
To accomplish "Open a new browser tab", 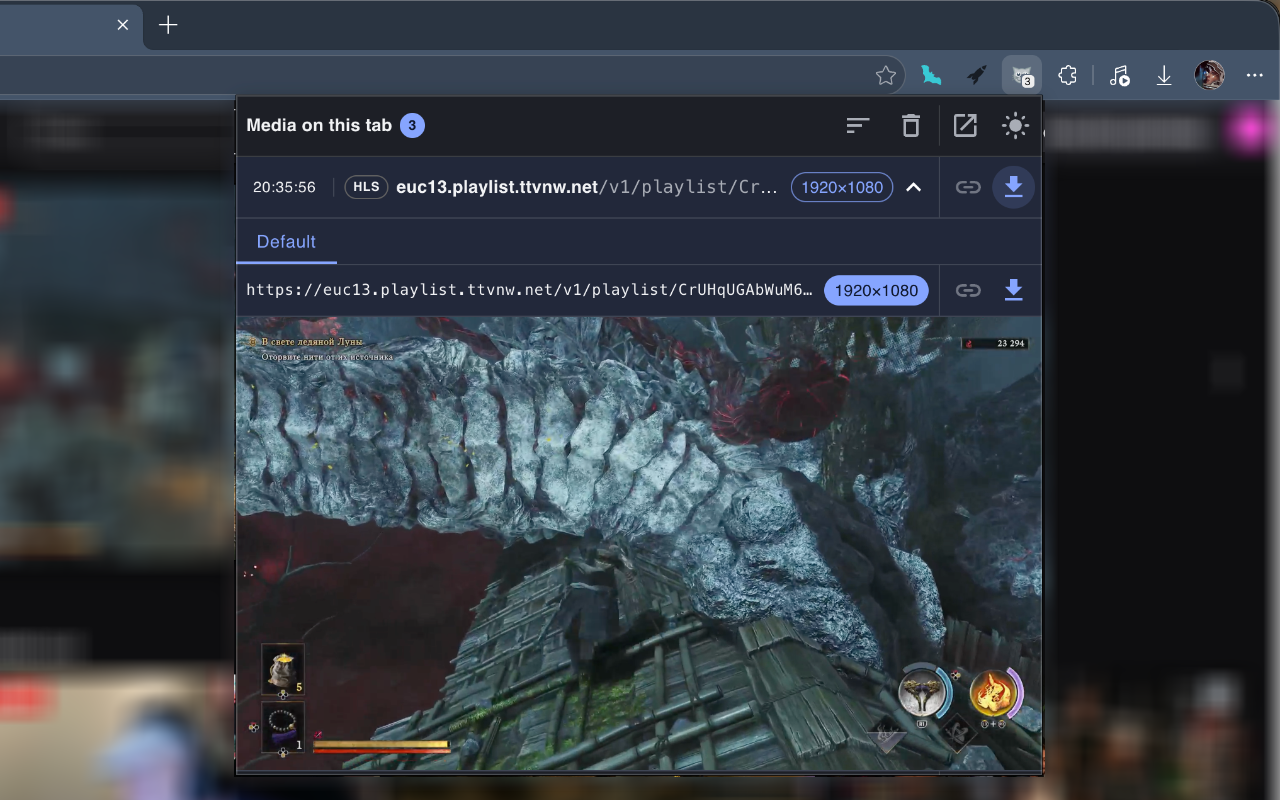I will pyautogui.click(x=168, y=25).
